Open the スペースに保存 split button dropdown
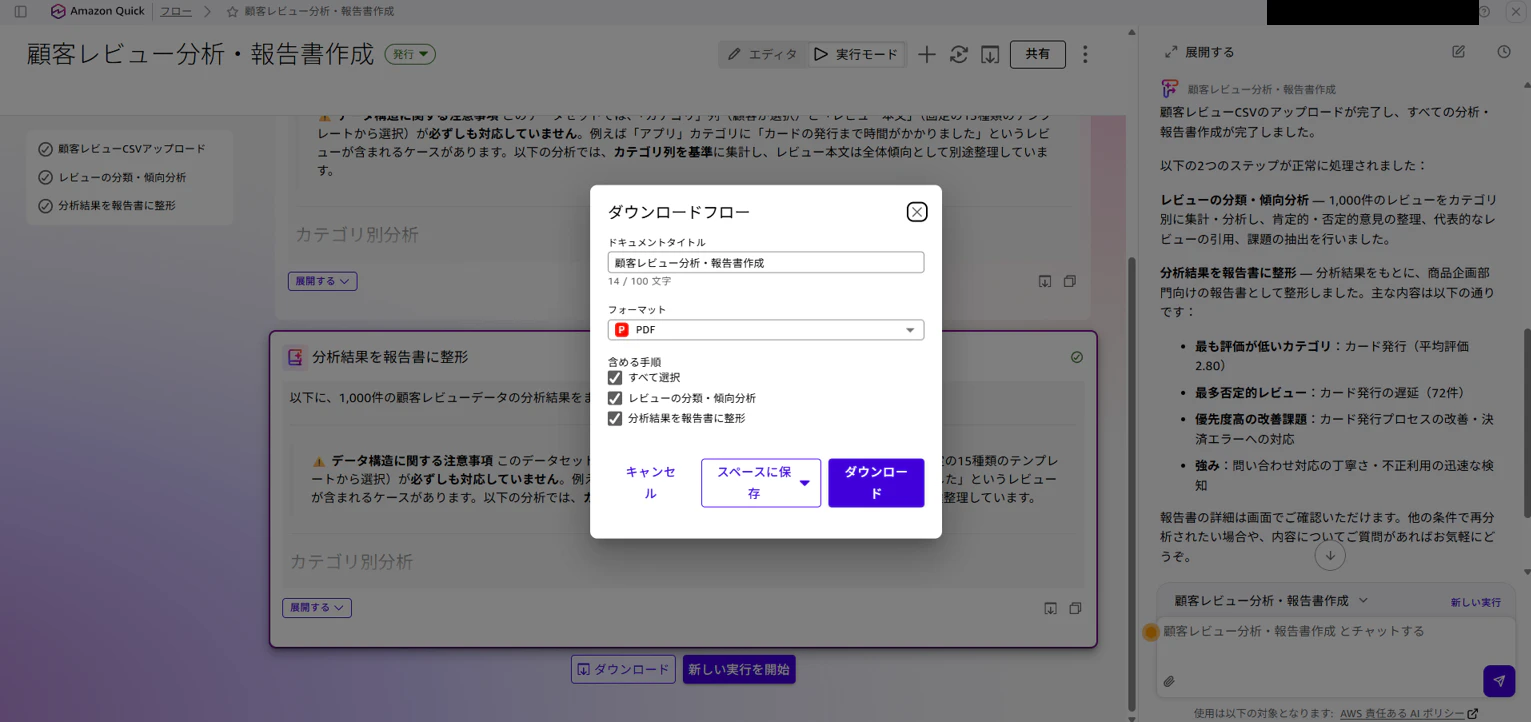 click(804, 483)
